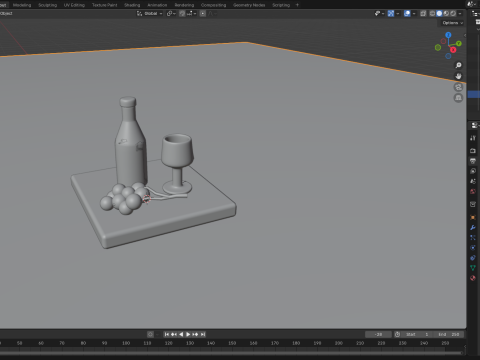
Task: Jump to the timeline end frame
Action: tap(203, 334)
